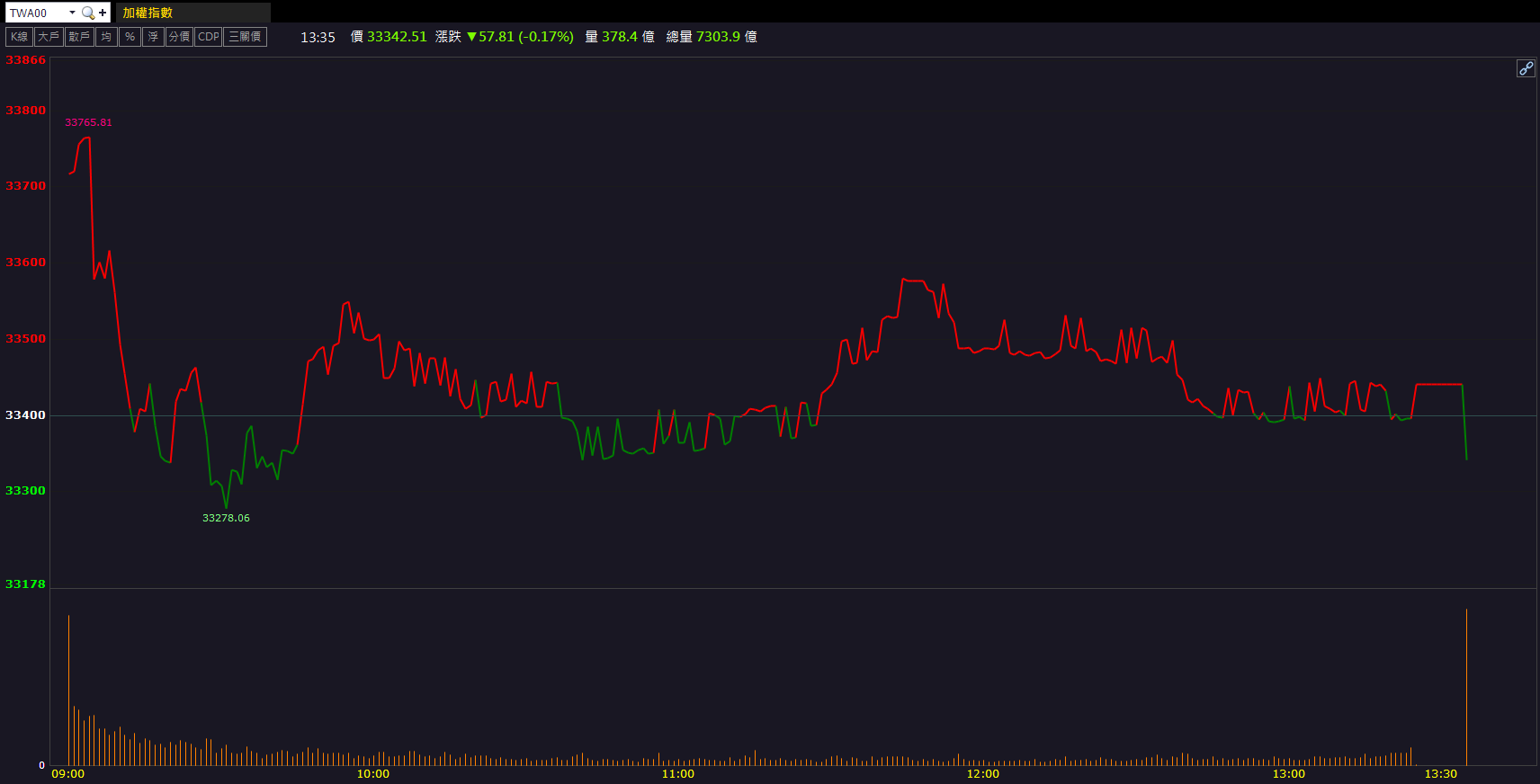
Task: Click the magnifier symbol search icon
Action: [87, 13]
